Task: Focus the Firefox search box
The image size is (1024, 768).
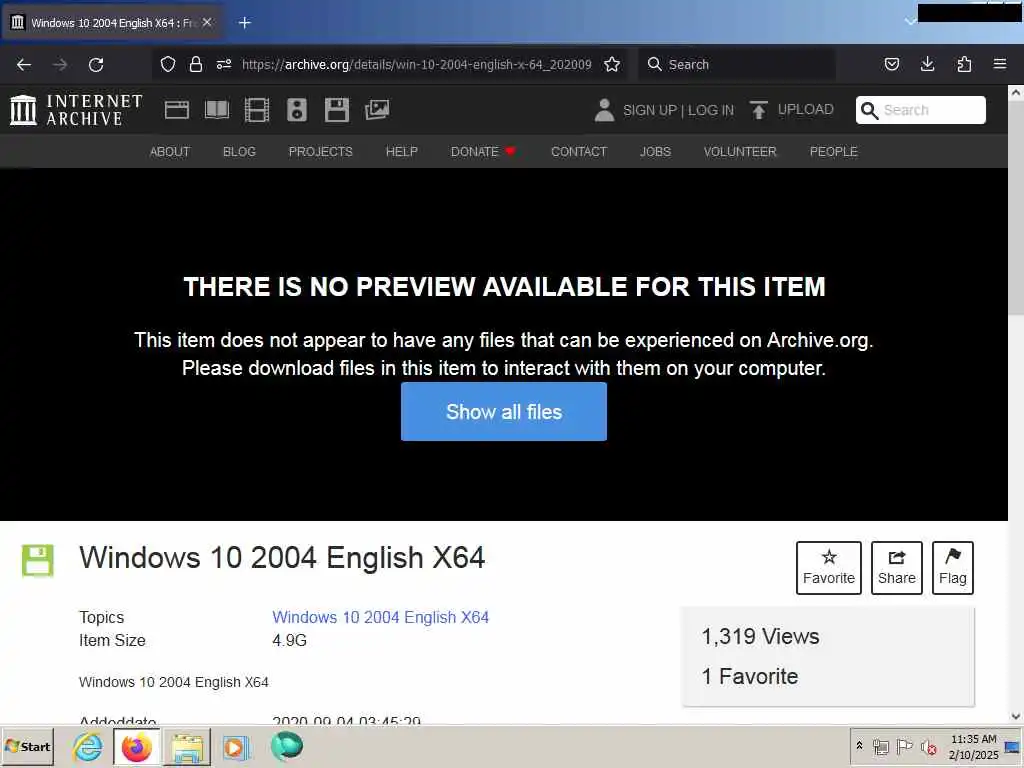Action: click(x=737, y=64)
